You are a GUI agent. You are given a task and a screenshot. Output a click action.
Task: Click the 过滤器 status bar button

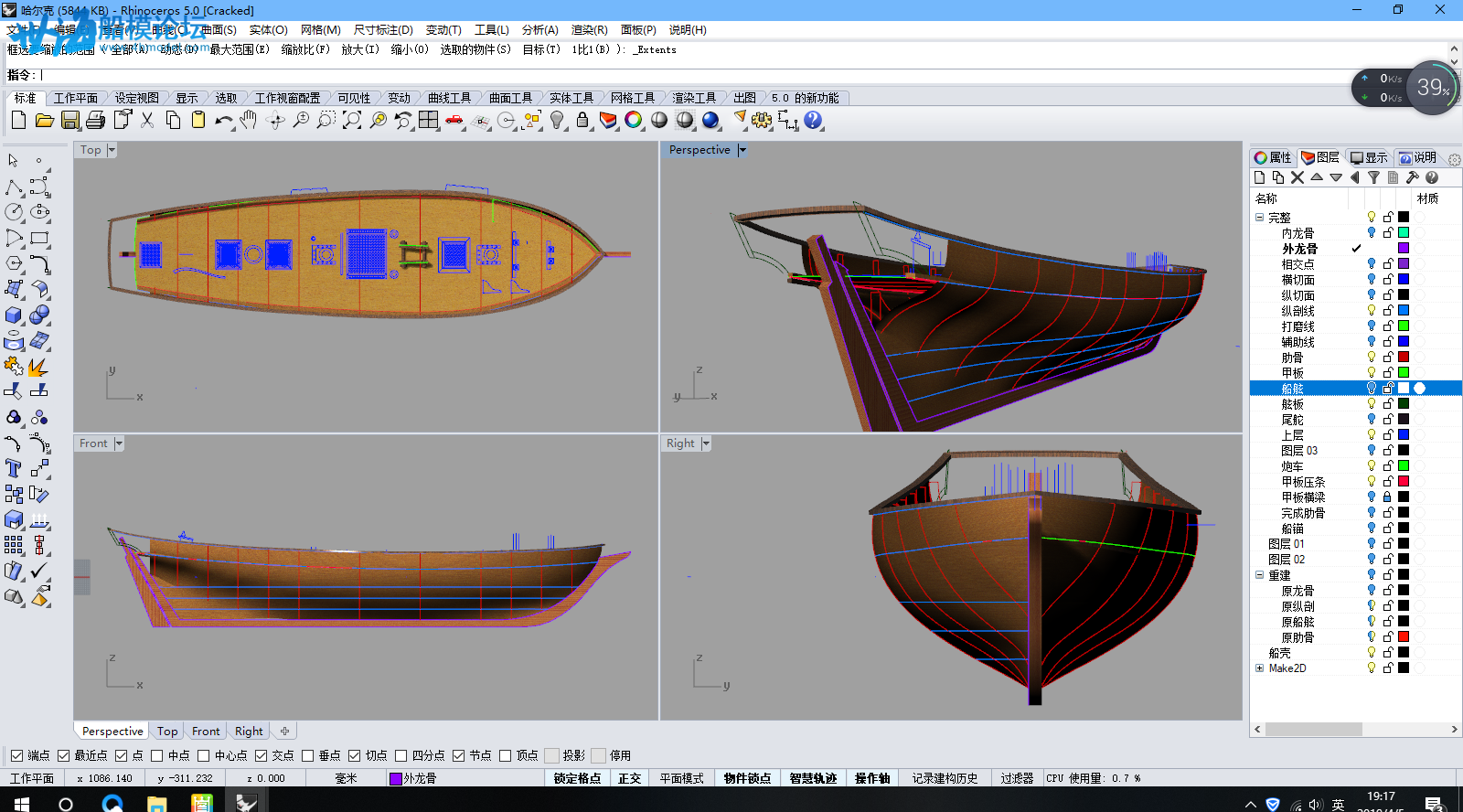(x=1017, y=778)
